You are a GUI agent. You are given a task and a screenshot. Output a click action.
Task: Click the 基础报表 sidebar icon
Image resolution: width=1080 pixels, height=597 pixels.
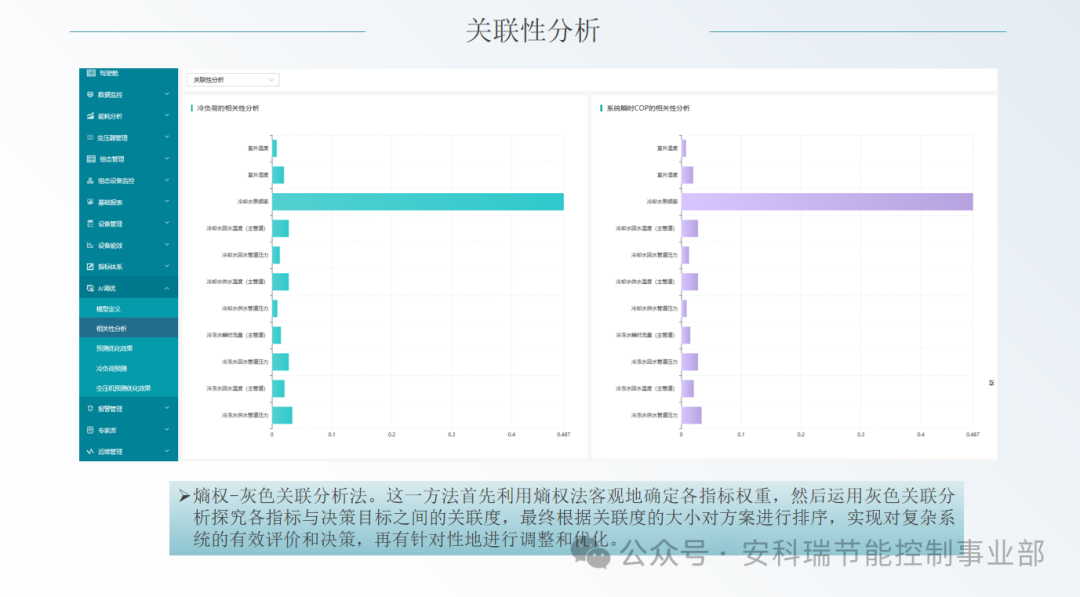[90, 202]
